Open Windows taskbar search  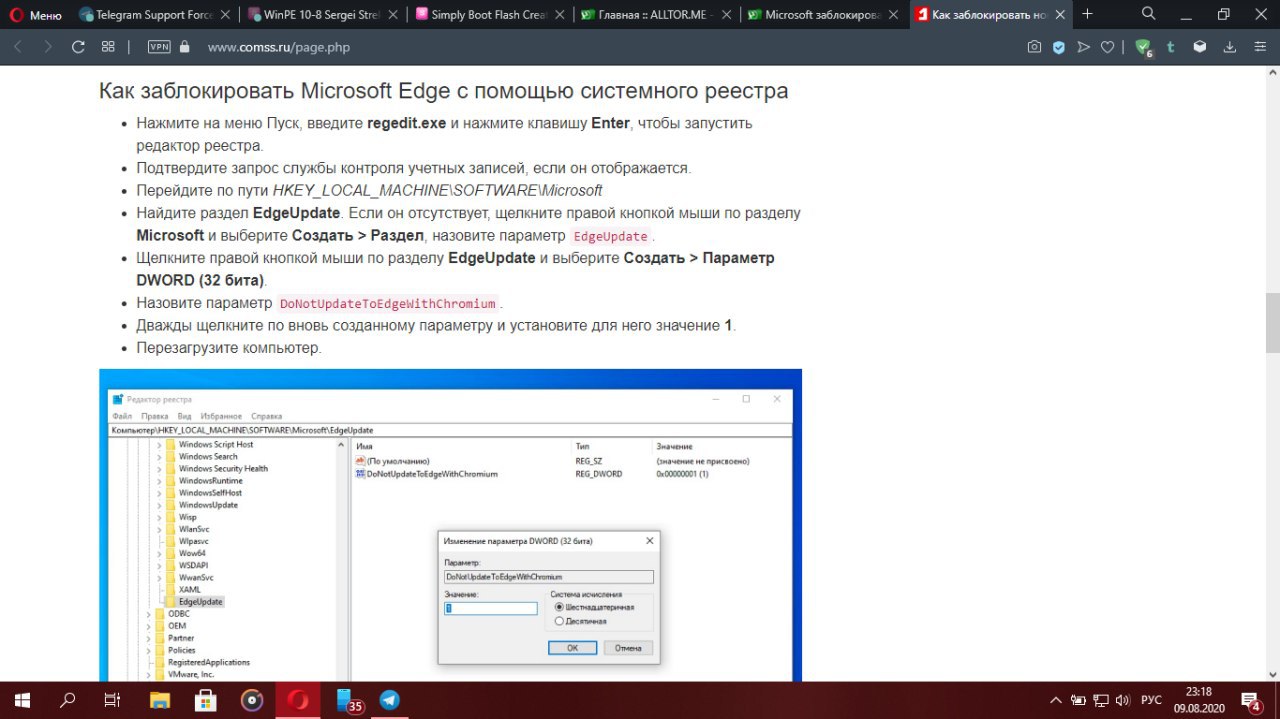68,700
